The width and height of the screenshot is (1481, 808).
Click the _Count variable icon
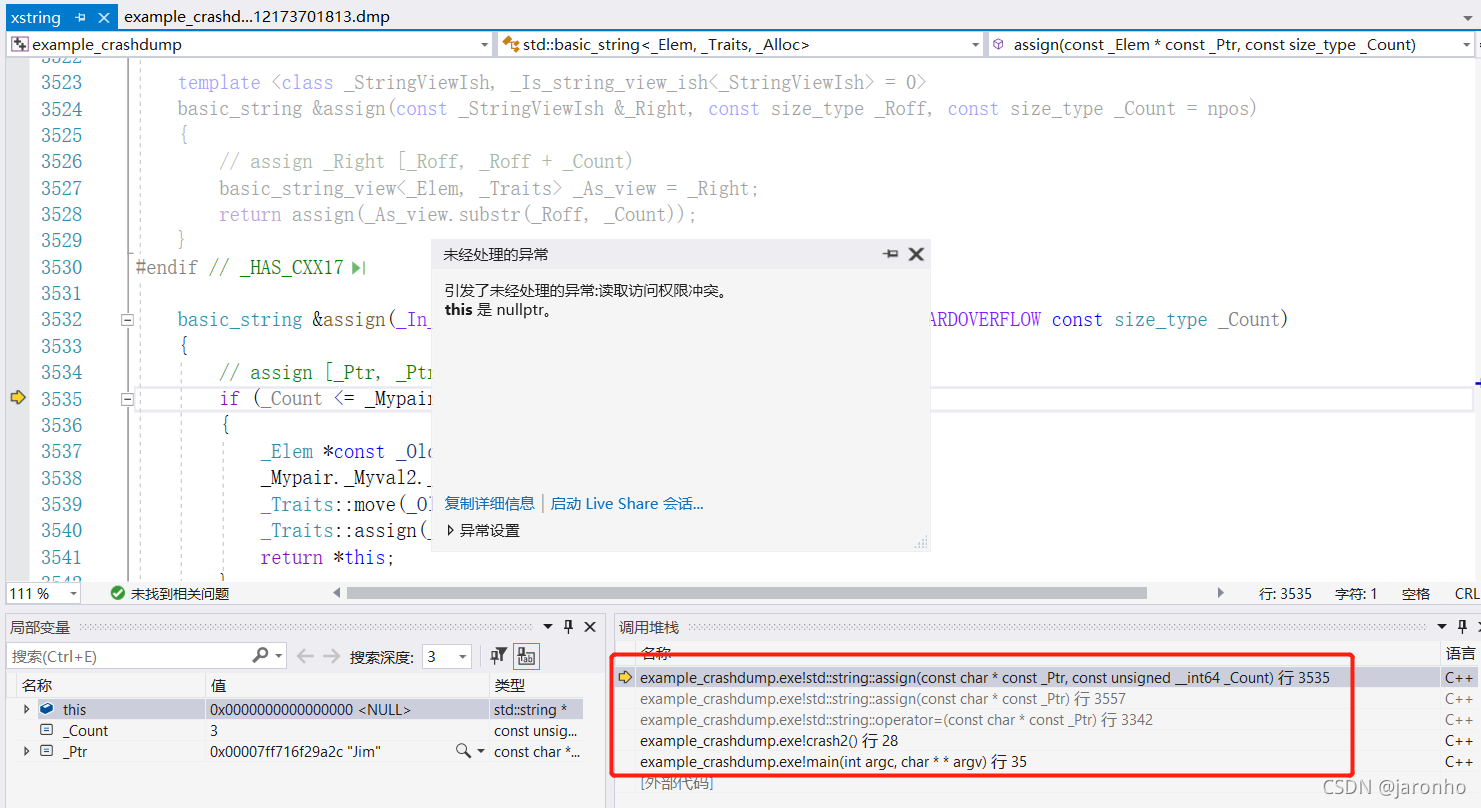click(46, 730)
